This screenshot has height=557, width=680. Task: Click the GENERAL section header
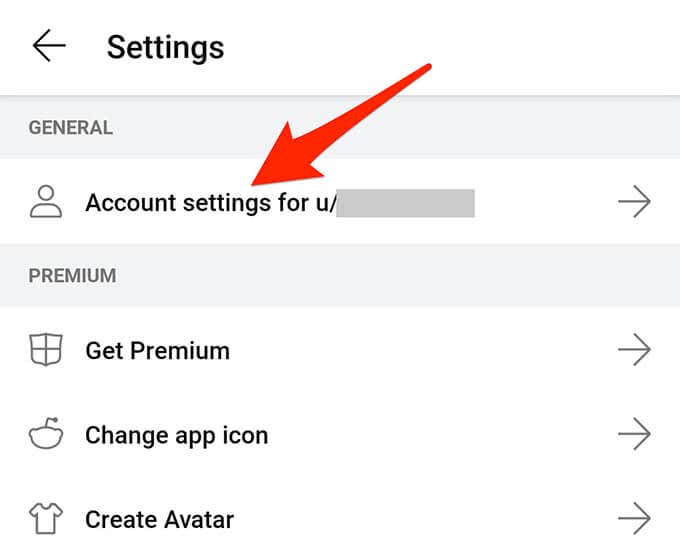click(x=70, y=128)
